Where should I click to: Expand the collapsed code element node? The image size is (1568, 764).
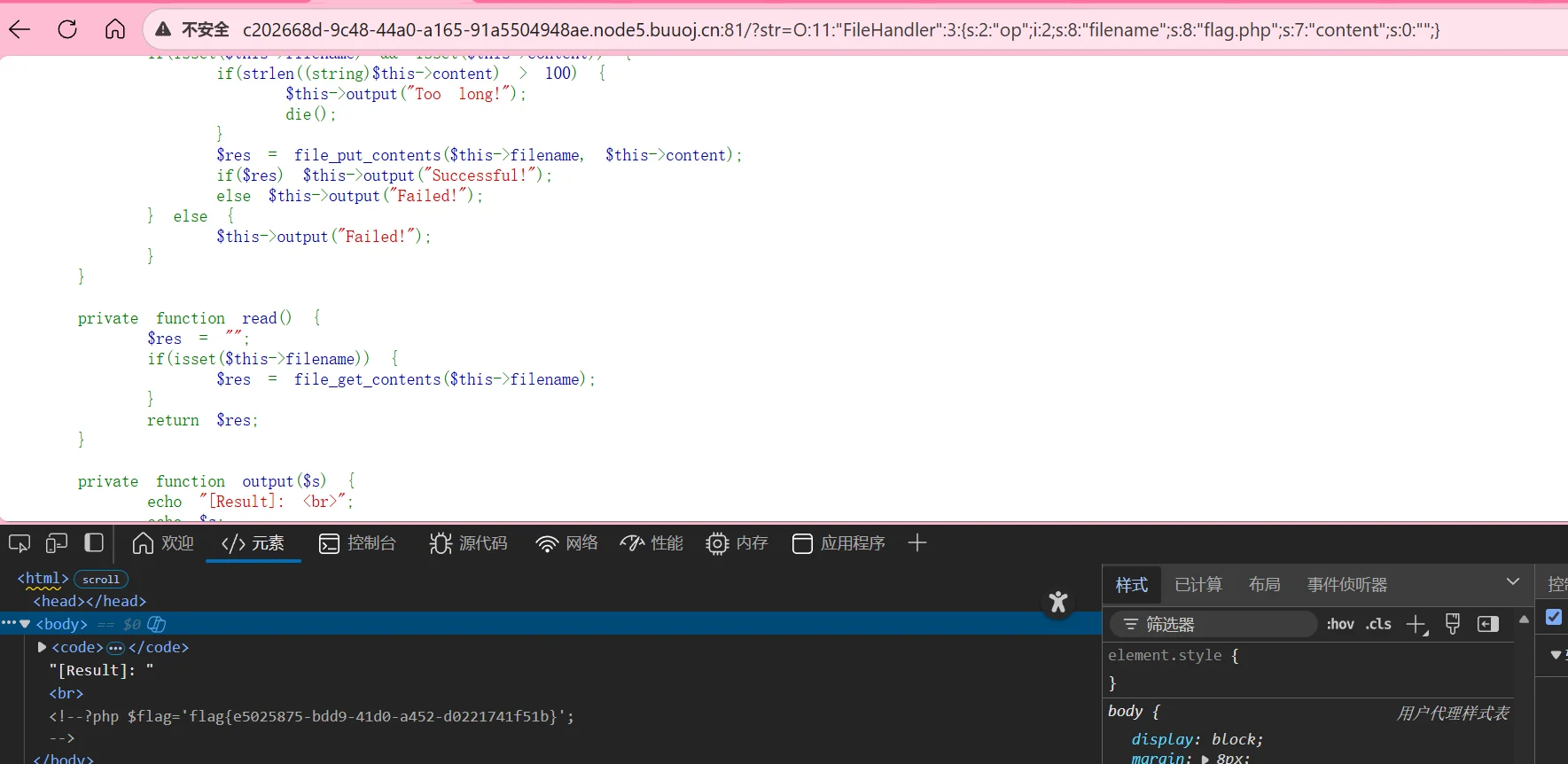click(x=42, y=647)
